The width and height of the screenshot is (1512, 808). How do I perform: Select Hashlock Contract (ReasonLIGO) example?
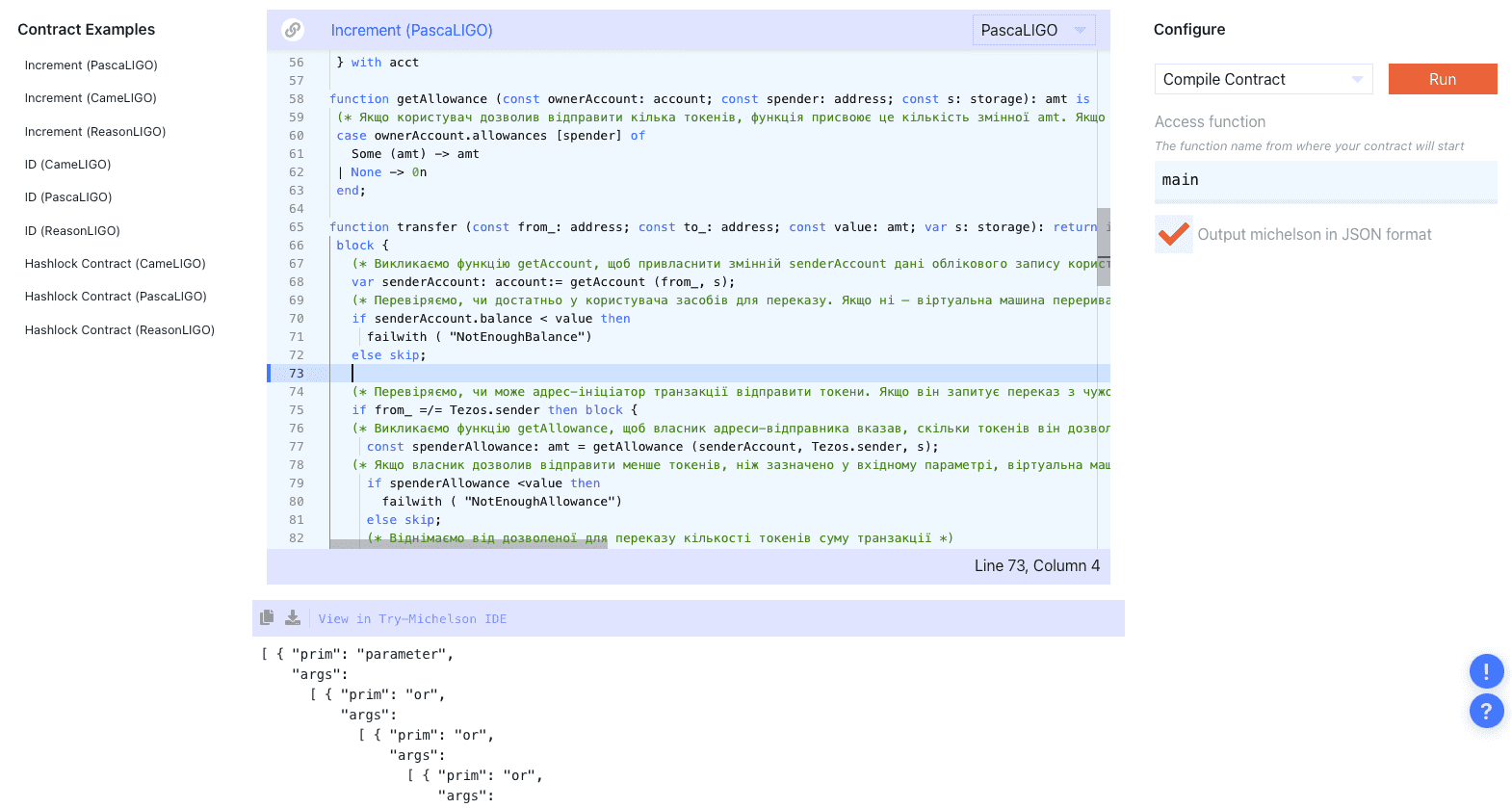(x=119, y=330)
